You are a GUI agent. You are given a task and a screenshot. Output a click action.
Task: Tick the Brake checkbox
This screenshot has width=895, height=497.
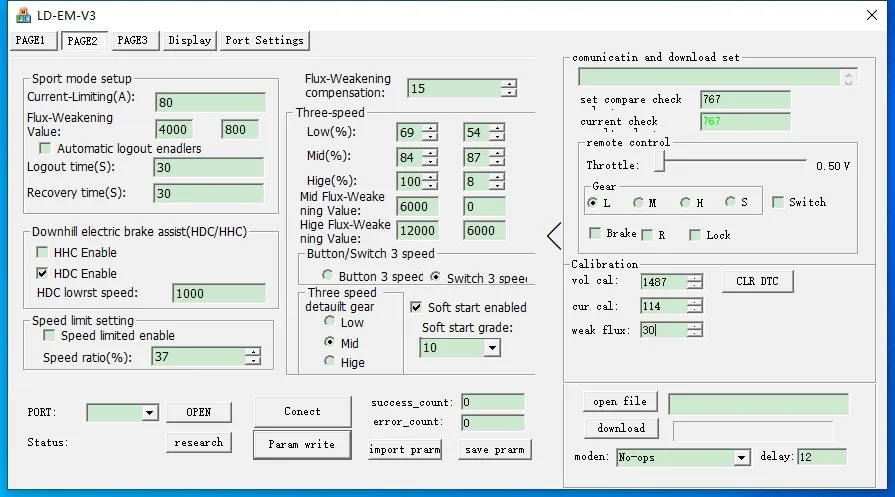[x=595, y=233]
